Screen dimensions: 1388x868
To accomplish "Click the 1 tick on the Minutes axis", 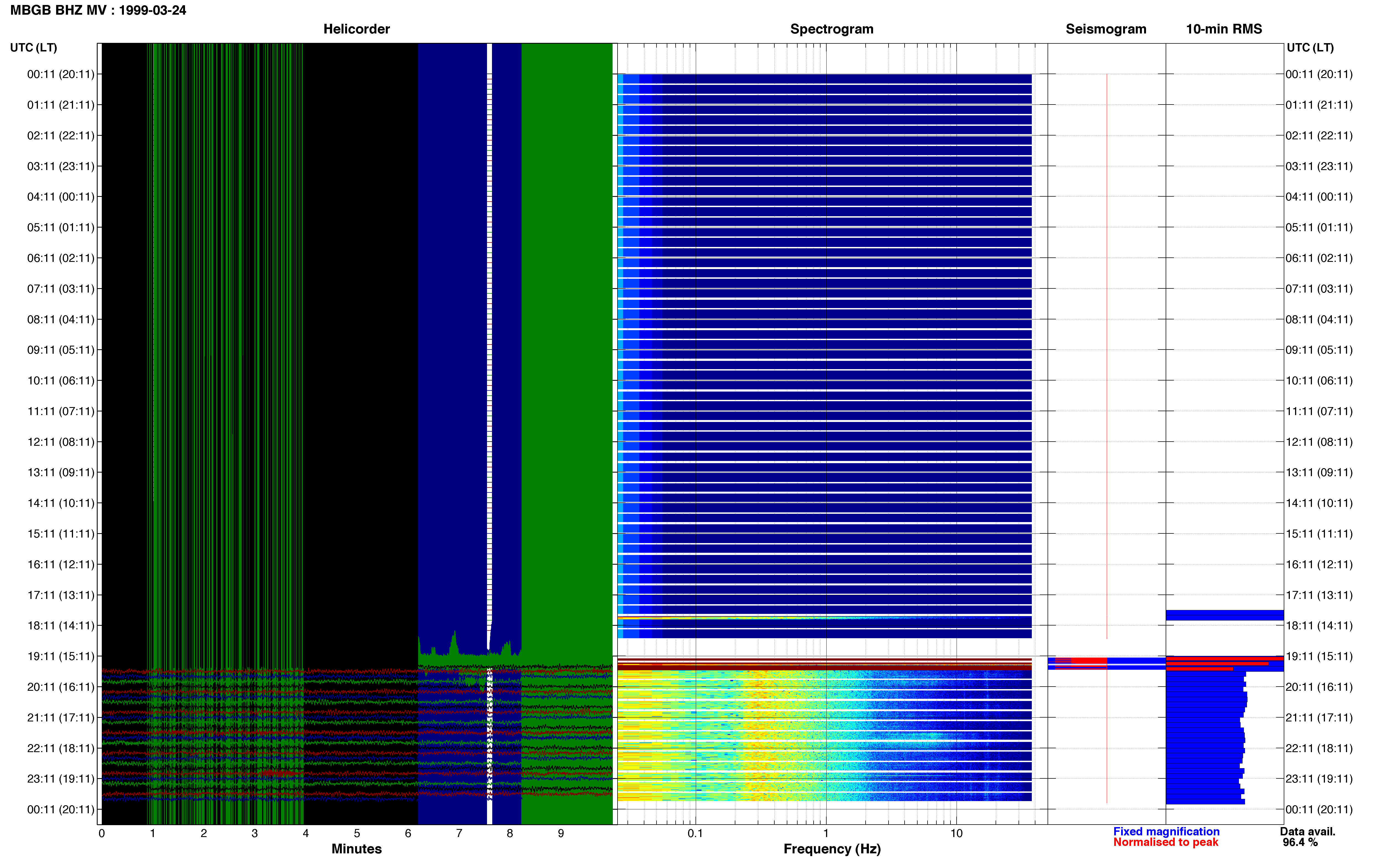I will point(153,833).
